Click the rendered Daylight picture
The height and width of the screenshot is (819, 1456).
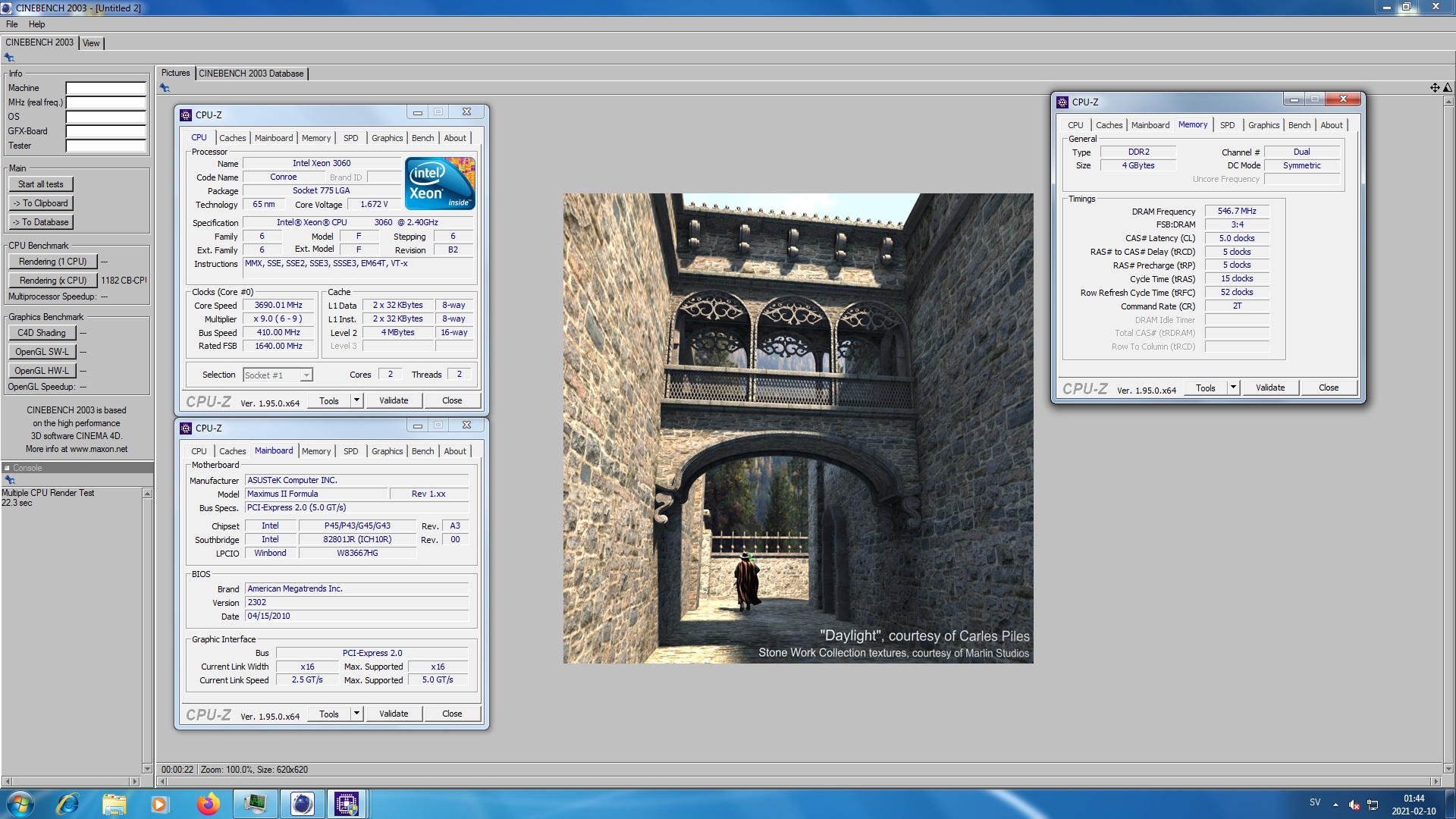coord(798,428)
